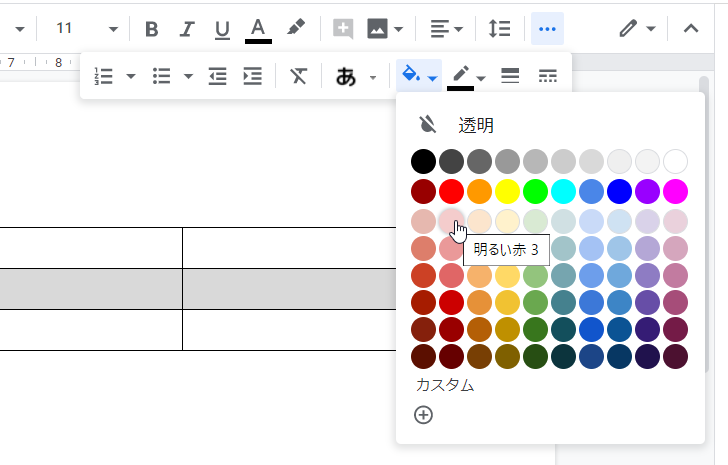The width and height of the screenshot is (728, 465).
Task: Add a custom color with the plus icon
Action: tap(423, 415)
